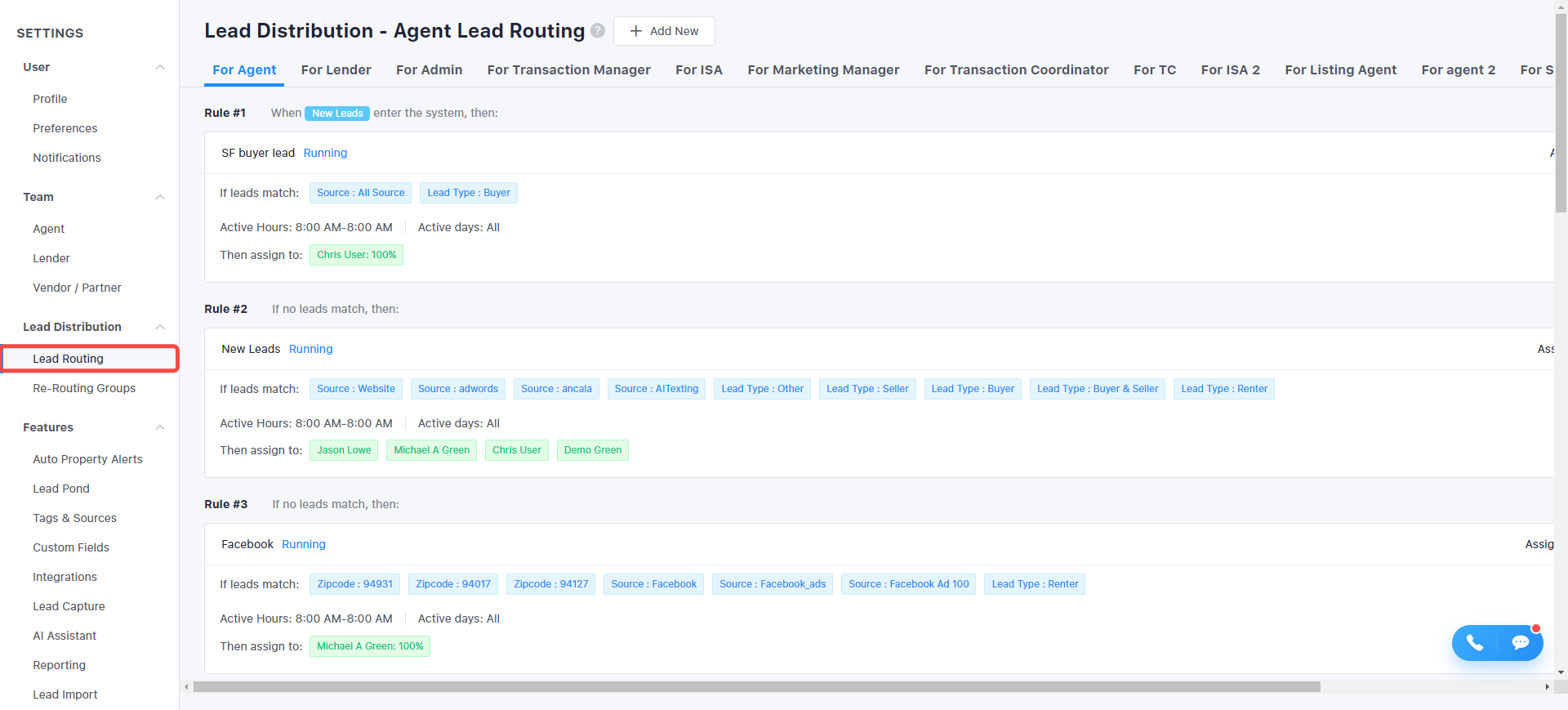
Task: Select the For ISA tab
Action: pyautogui.click(x=699, y=70)
